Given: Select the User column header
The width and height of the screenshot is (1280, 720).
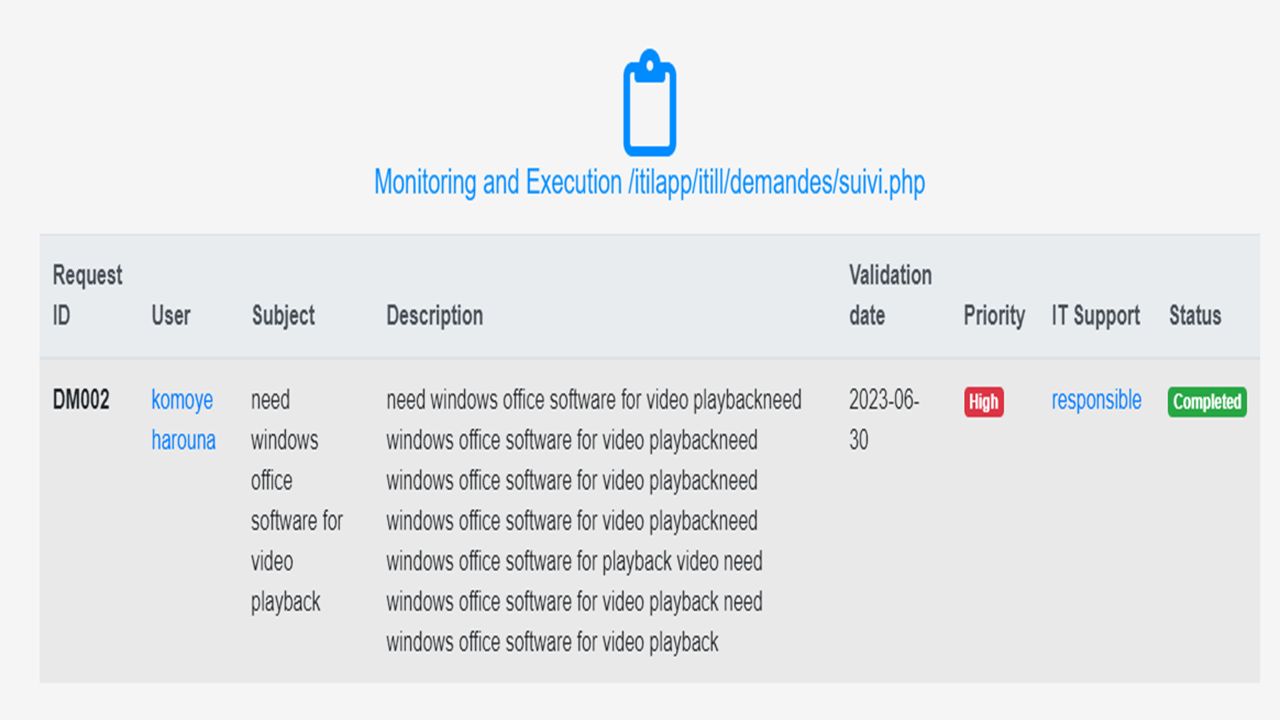Looking at the screenshot, I should pos(171,315).
